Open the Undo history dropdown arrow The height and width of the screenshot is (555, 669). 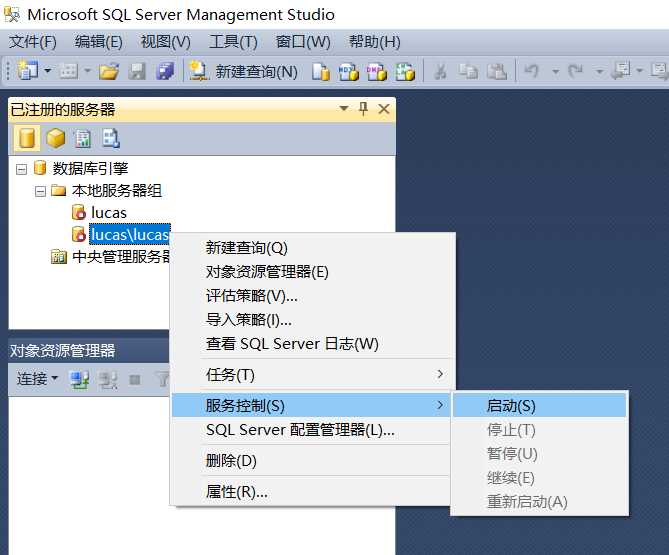[555, 71]
